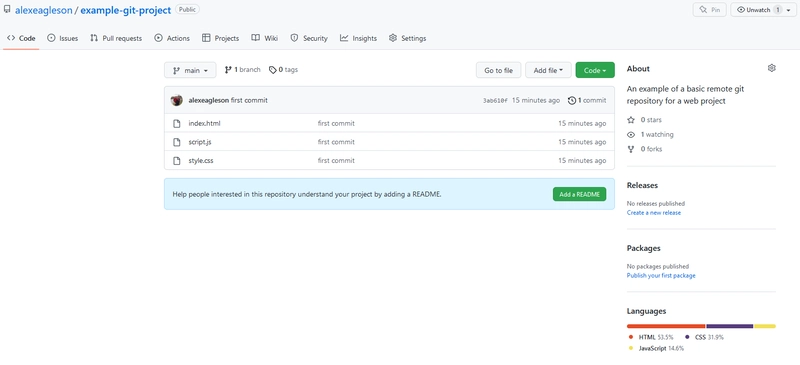Open first commit message in script.js row
This screenshot has width=800, height=365.
coord(336,142)
